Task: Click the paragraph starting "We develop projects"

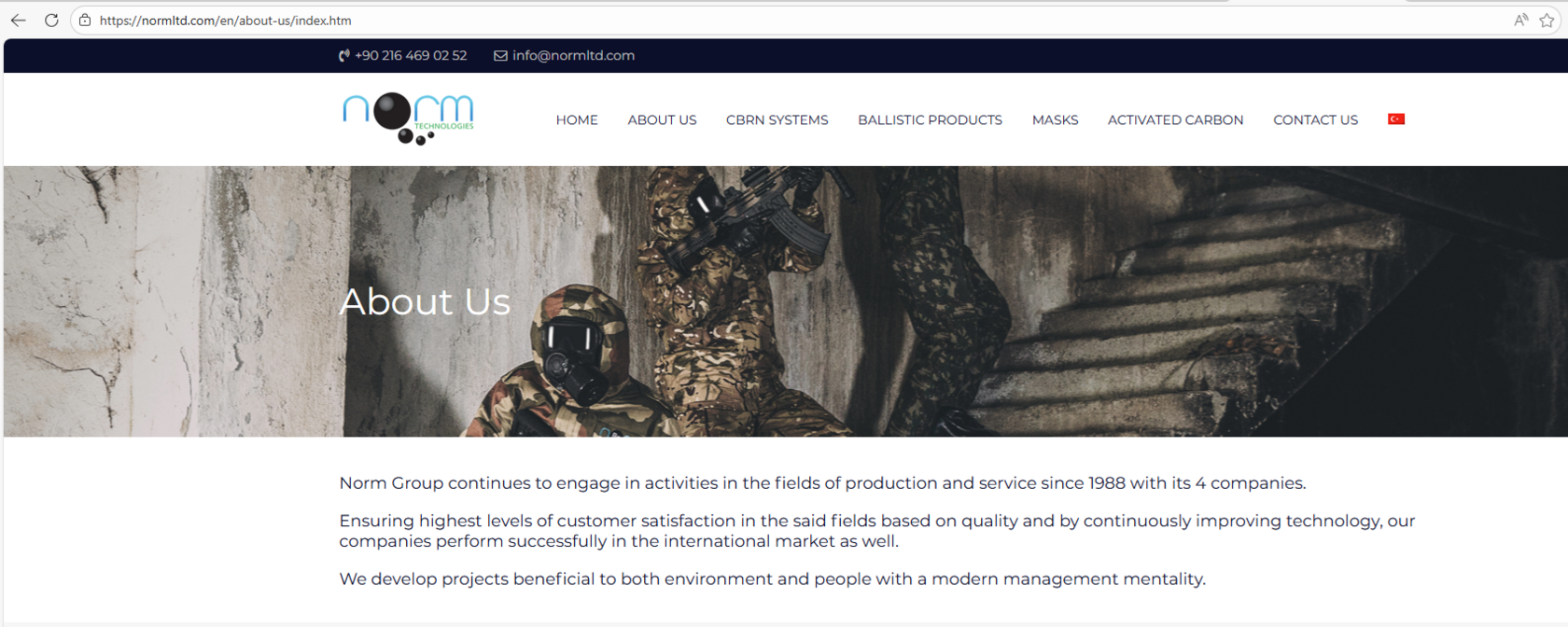Action: click(773, 579)
